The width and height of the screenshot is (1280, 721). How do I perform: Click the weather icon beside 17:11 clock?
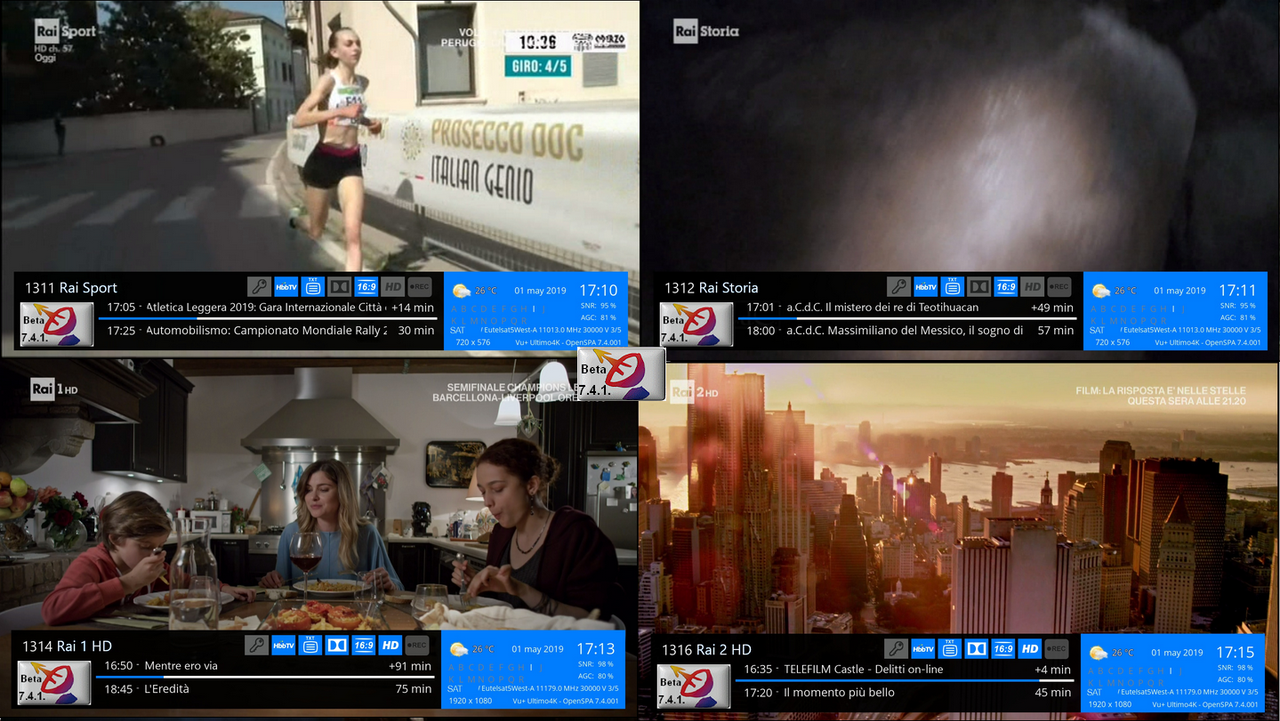[1101, 291]
